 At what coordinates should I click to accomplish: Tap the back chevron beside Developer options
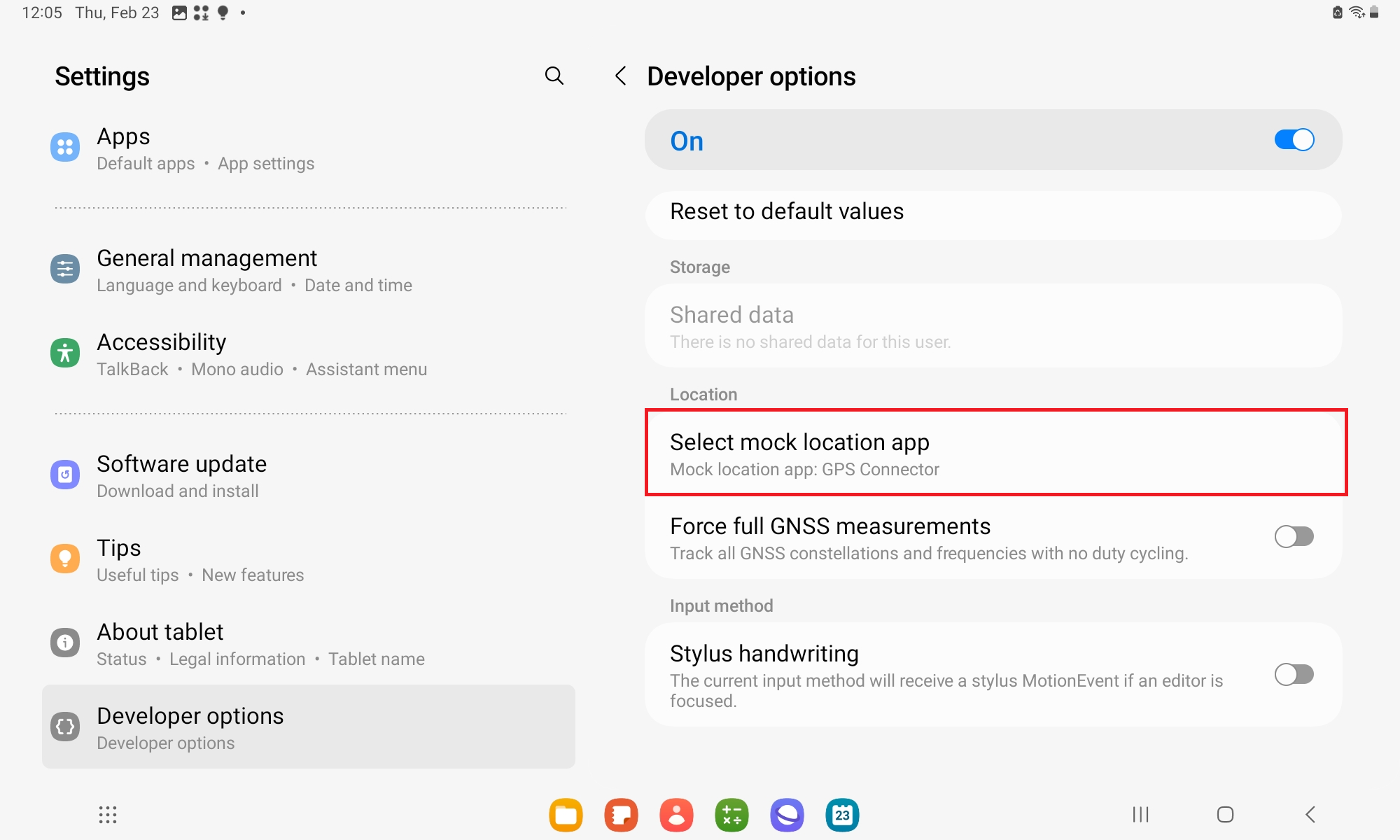620,76
